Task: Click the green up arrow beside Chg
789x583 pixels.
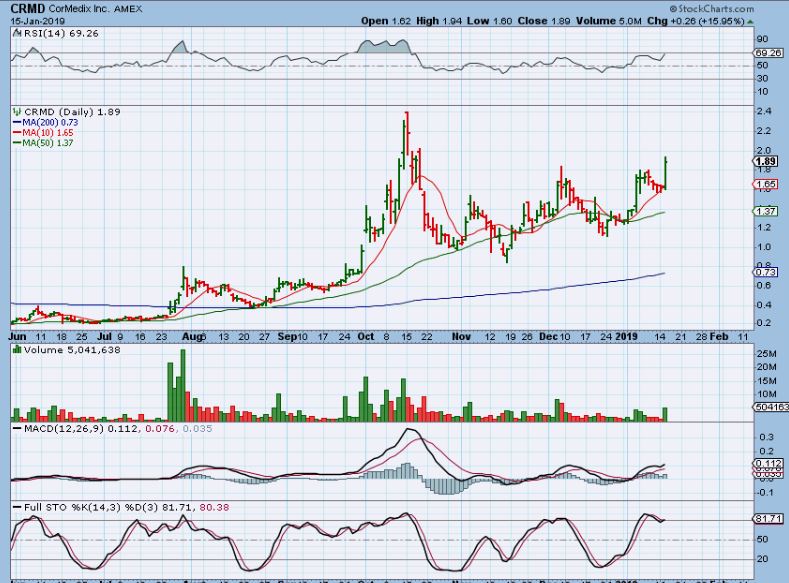Action: pos(750,22)
